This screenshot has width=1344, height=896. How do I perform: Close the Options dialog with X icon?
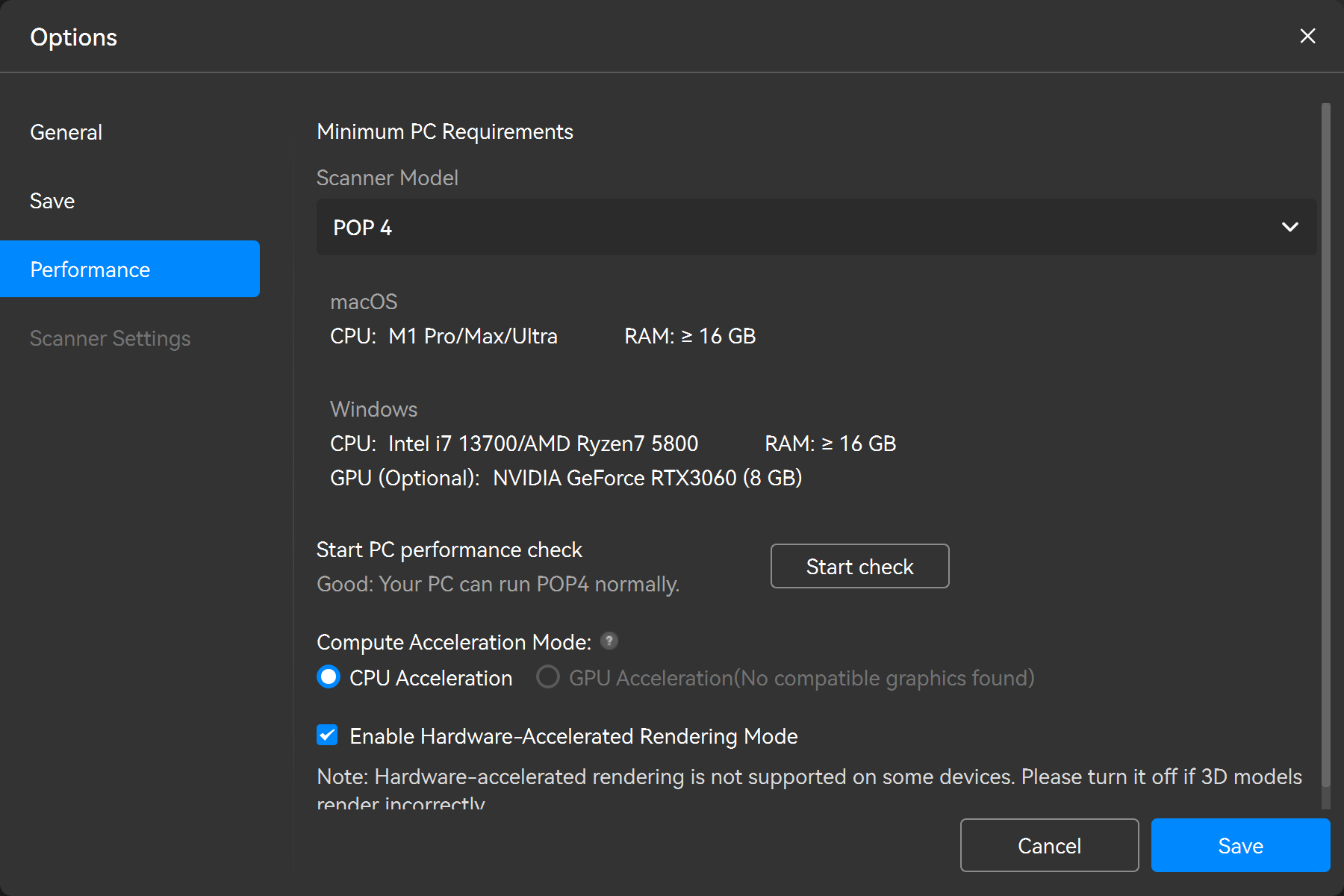[1307, 36]
